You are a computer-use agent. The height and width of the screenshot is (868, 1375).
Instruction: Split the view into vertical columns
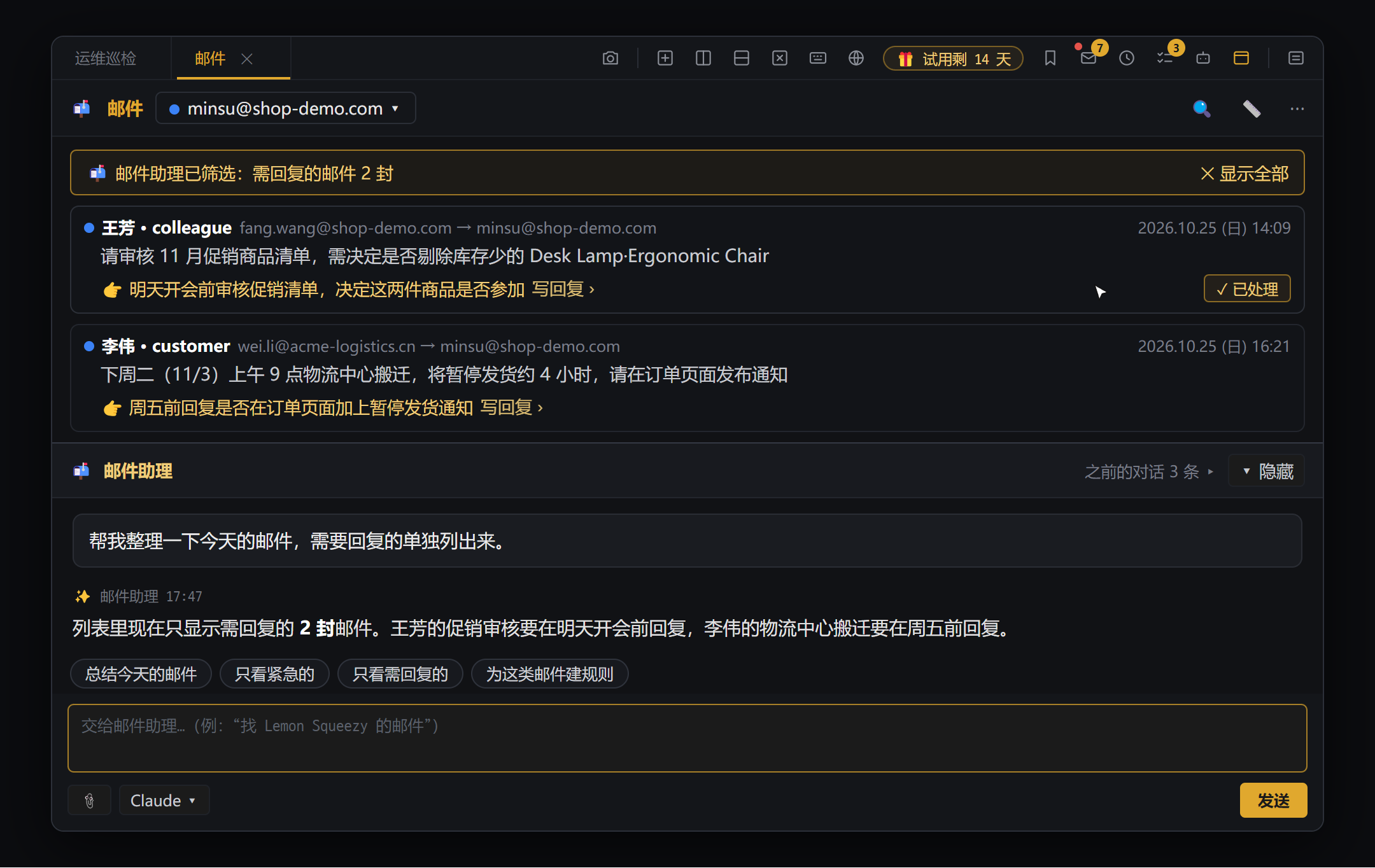click(x=703, y=59)
